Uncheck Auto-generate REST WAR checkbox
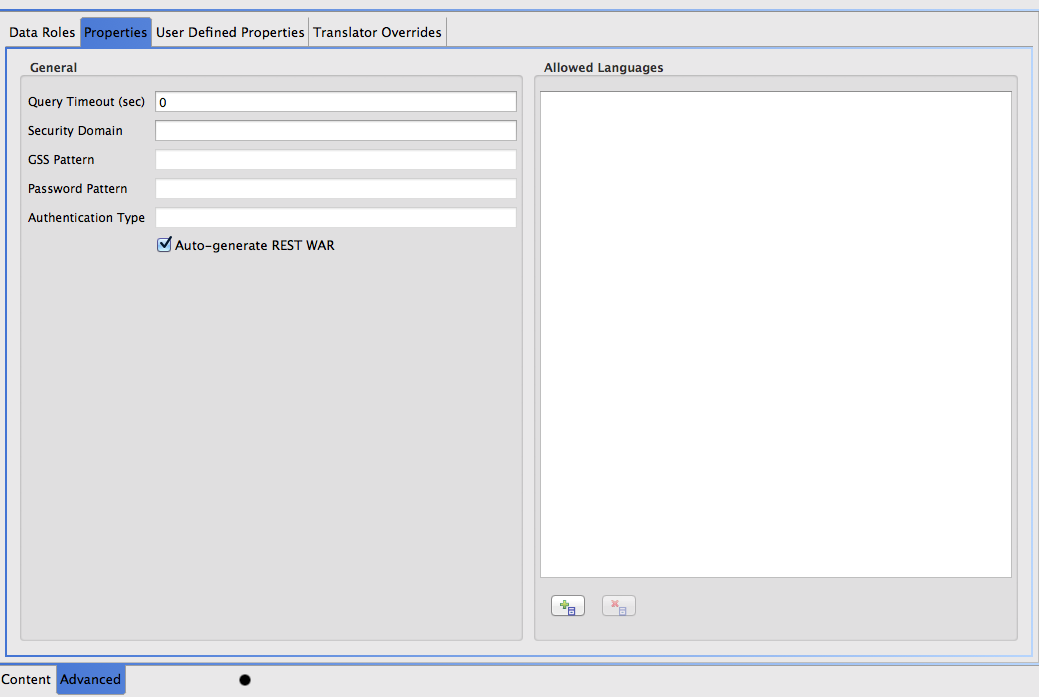 (x=164, y=244)
